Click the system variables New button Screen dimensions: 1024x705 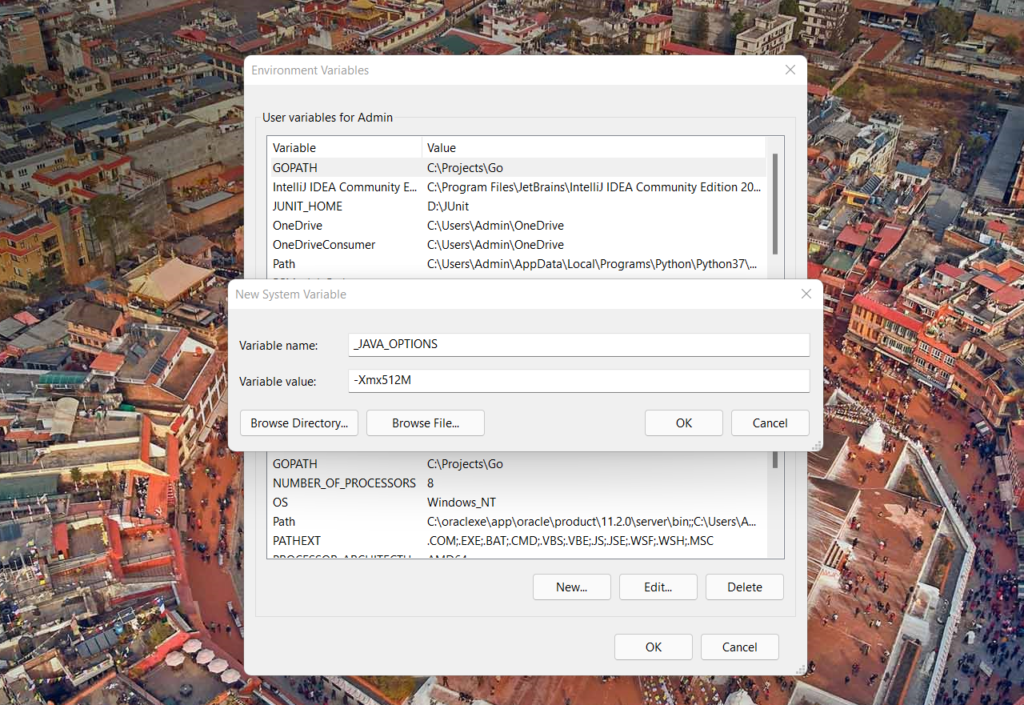571,587
